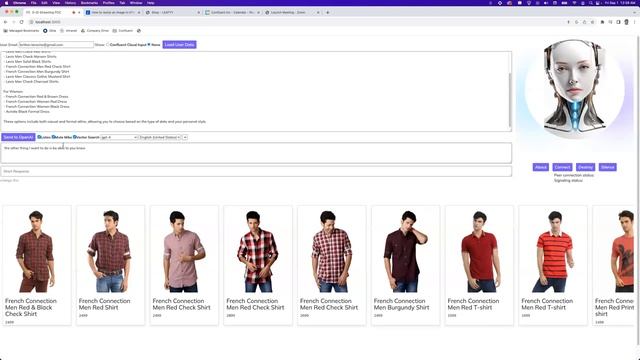
Task: Click the response list scrollbar
Action: coord(510,100)
